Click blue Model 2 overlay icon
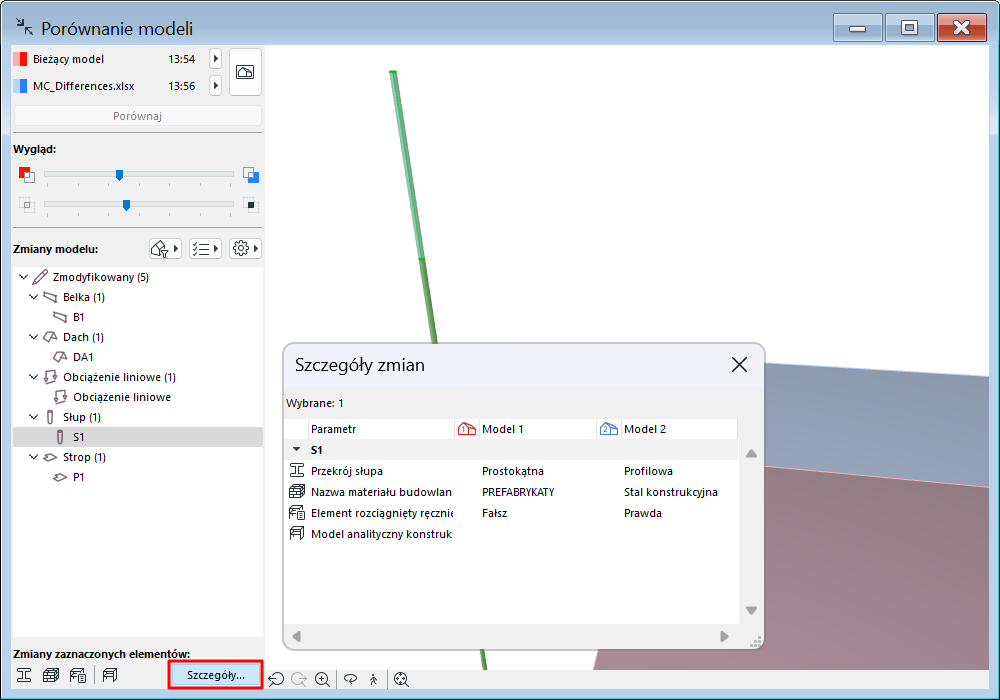This screenshot has height=700, width=1000. coord(251,175)
